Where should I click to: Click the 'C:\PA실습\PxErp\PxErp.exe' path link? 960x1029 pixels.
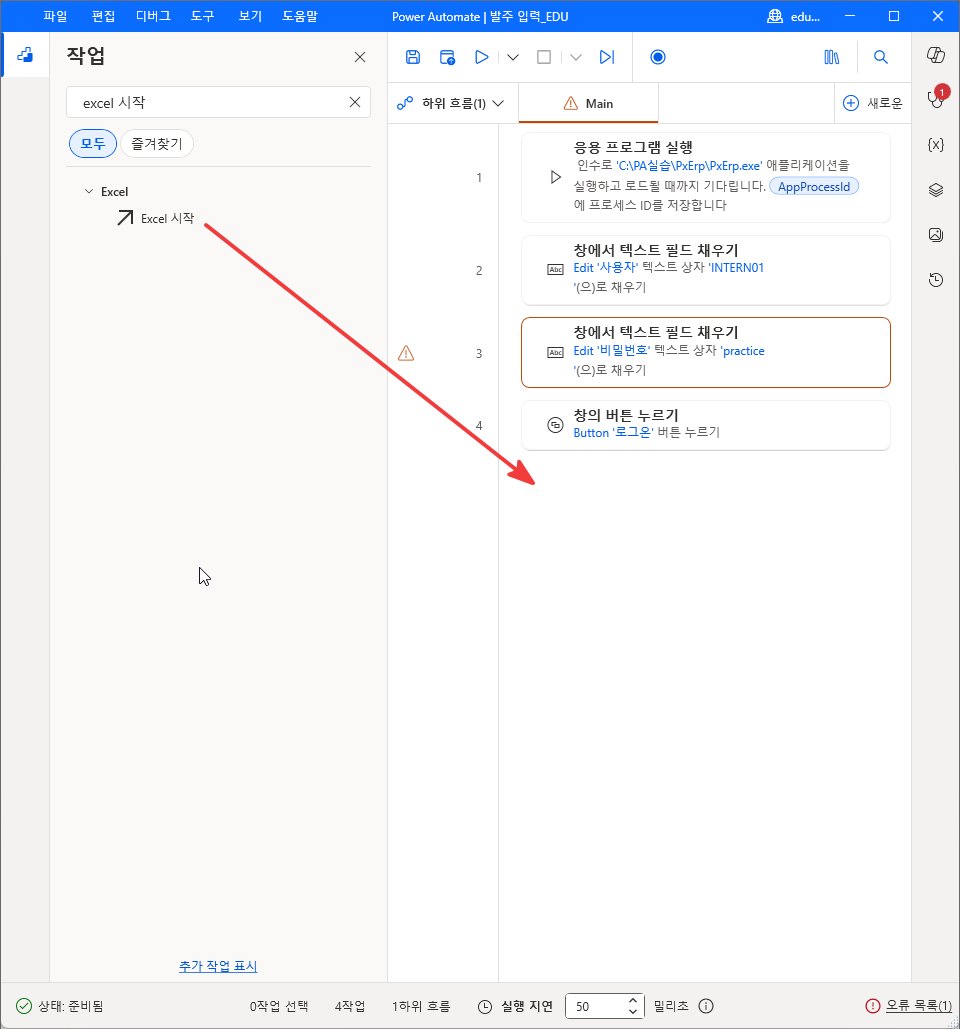tap(689, 165)
